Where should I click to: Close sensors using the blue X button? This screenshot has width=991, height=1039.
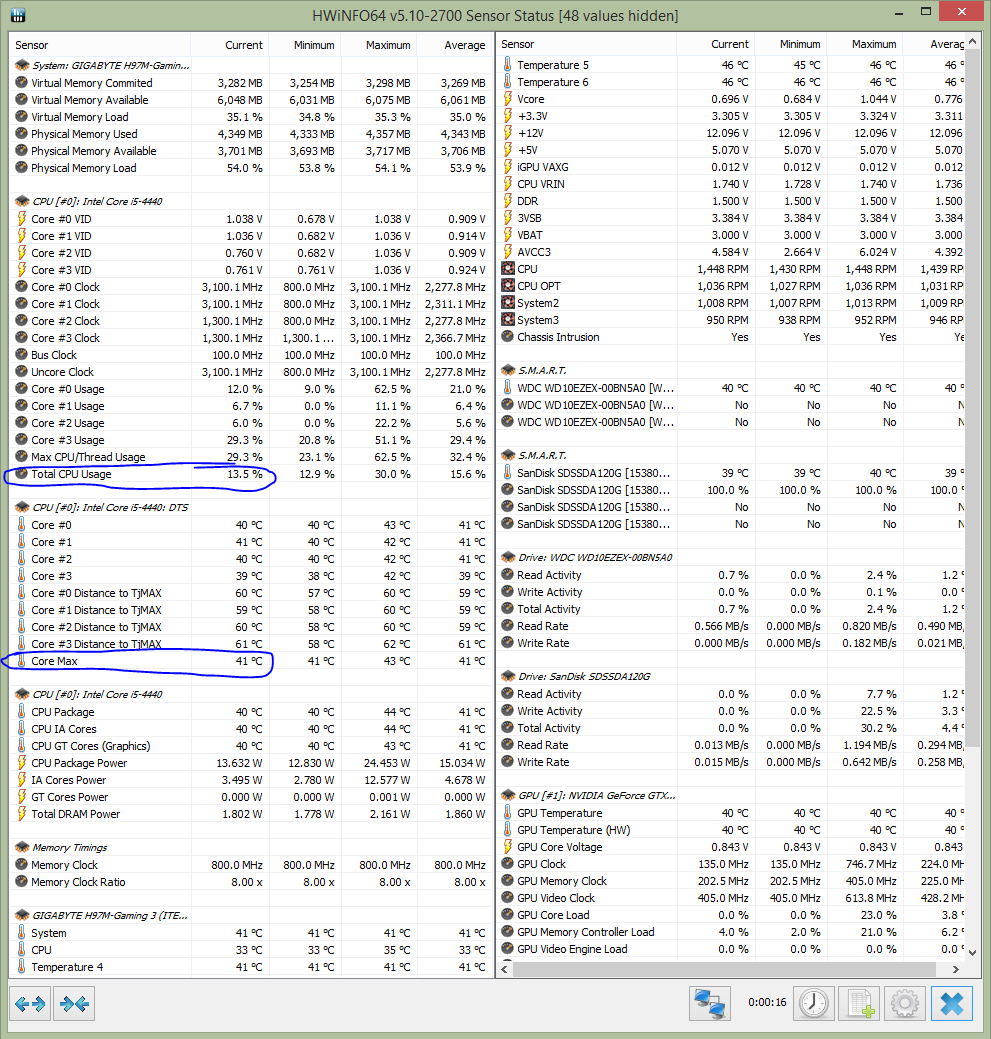tap(952, 1003)
